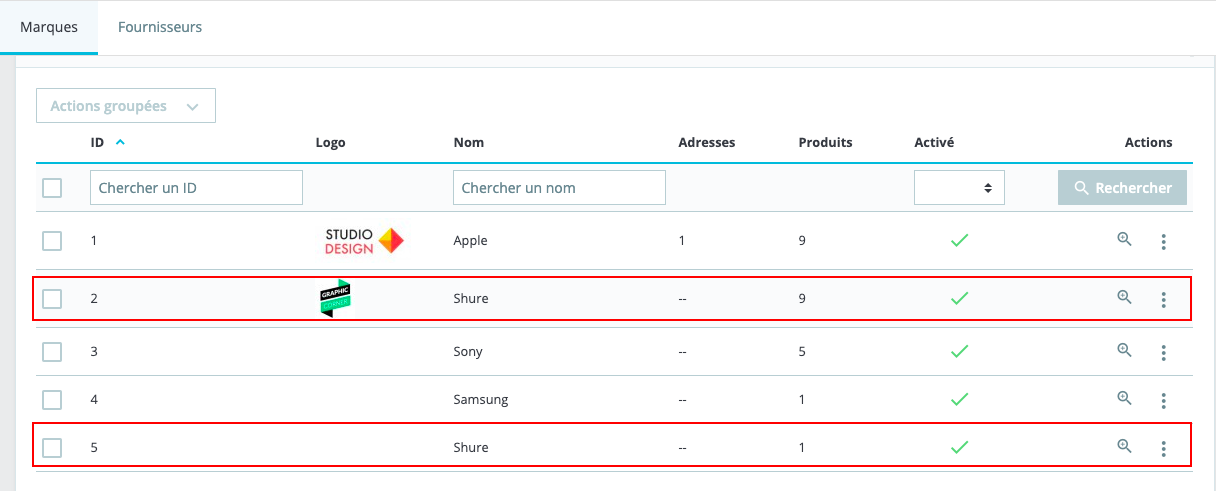Click Shure name in ID 5 row
1216x491 pixels.
[471, 447]
